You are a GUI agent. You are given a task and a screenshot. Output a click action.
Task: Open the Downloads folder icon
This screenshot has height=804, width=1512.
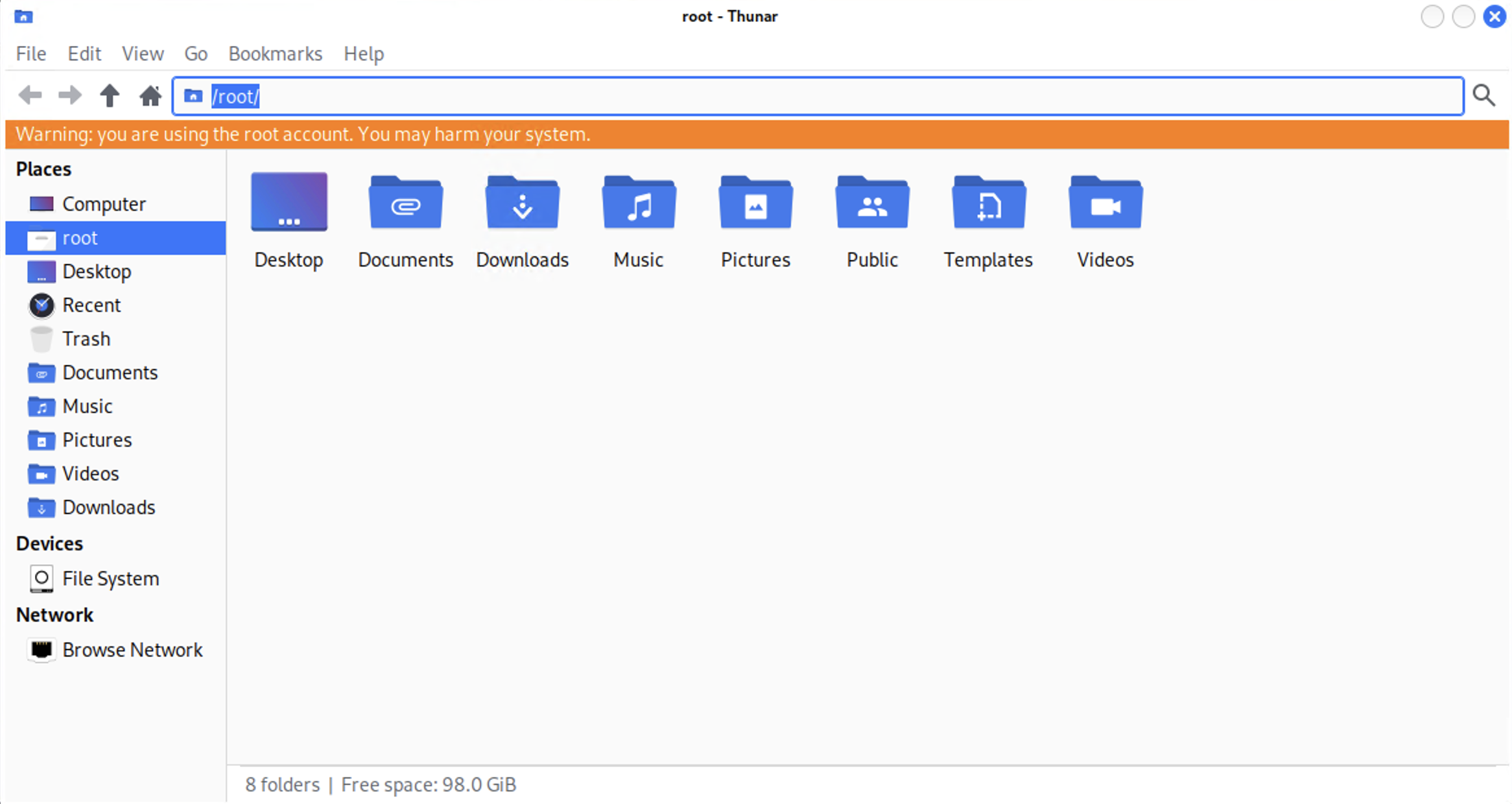click(522, 204)
